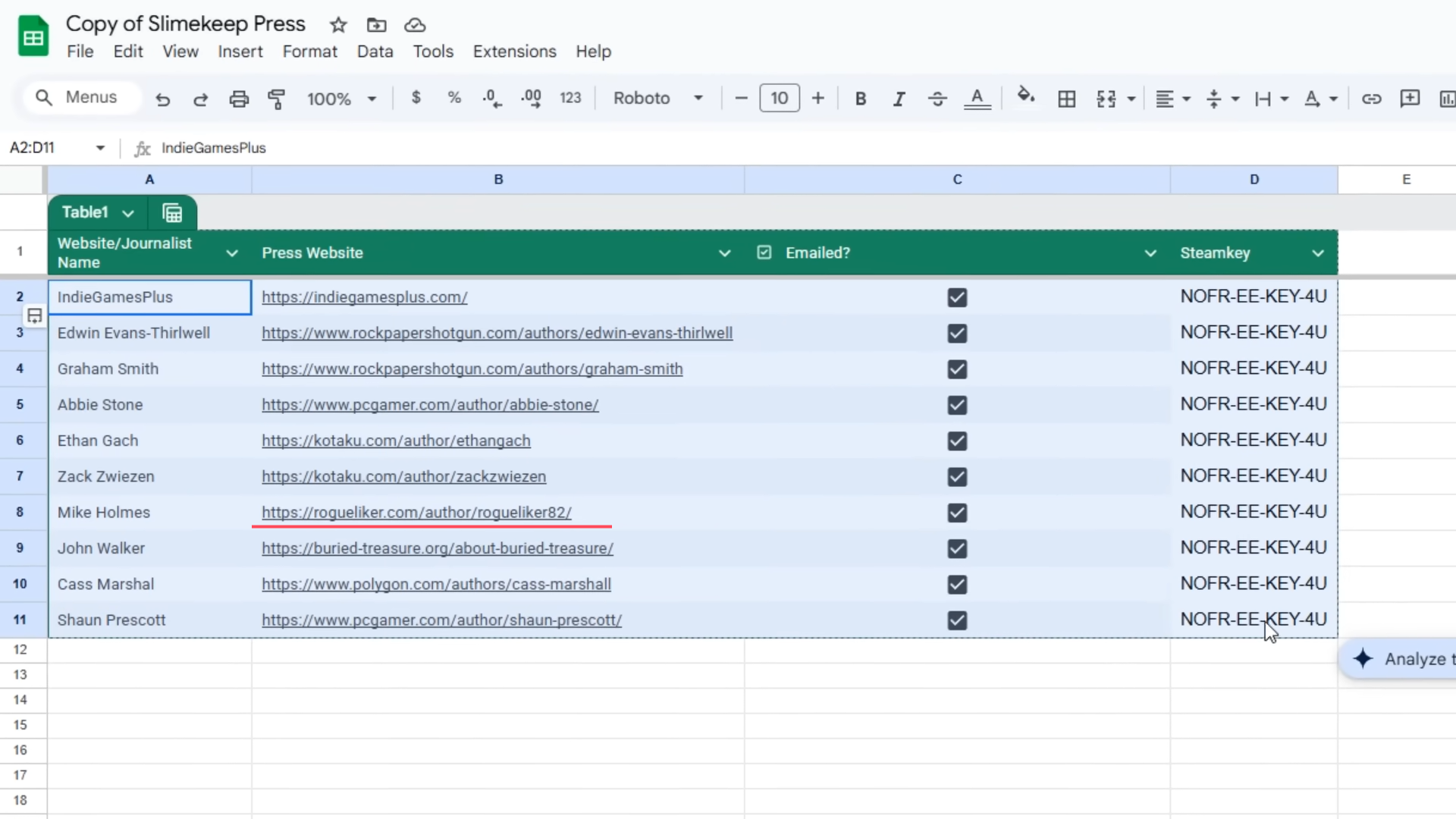Viewport: 1456px width, 819px height.
Task: Open Emailed? column dropdown
Action: [1150, 253]
